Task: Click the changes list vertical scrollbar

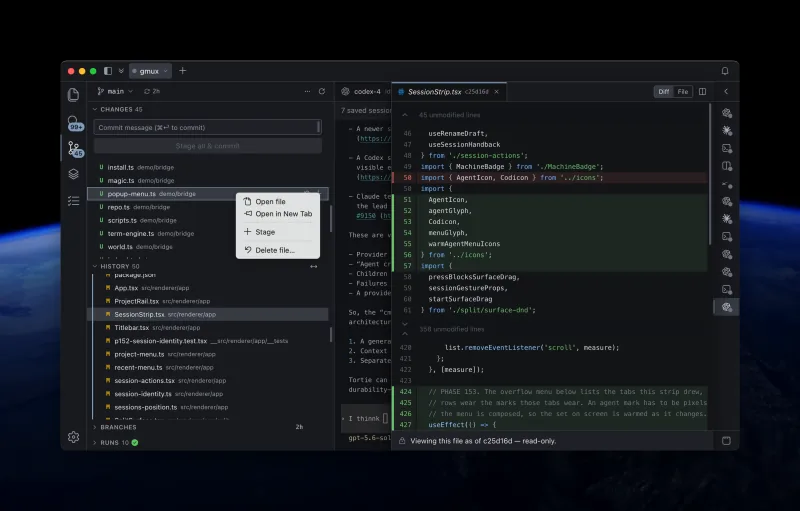Action: 331,218
